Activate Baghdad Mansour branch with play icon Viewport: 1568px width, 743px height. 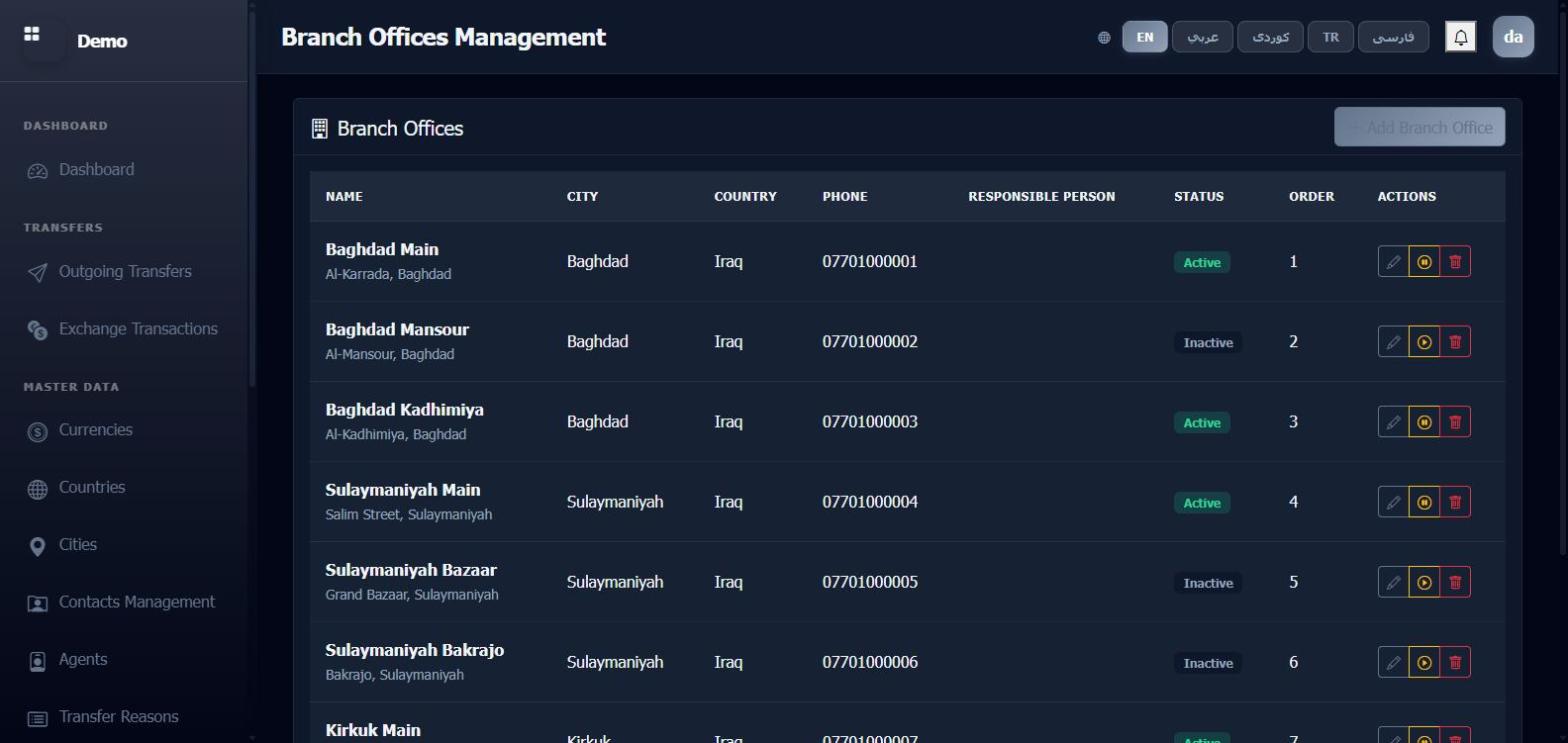click(x=1424, y=342)
